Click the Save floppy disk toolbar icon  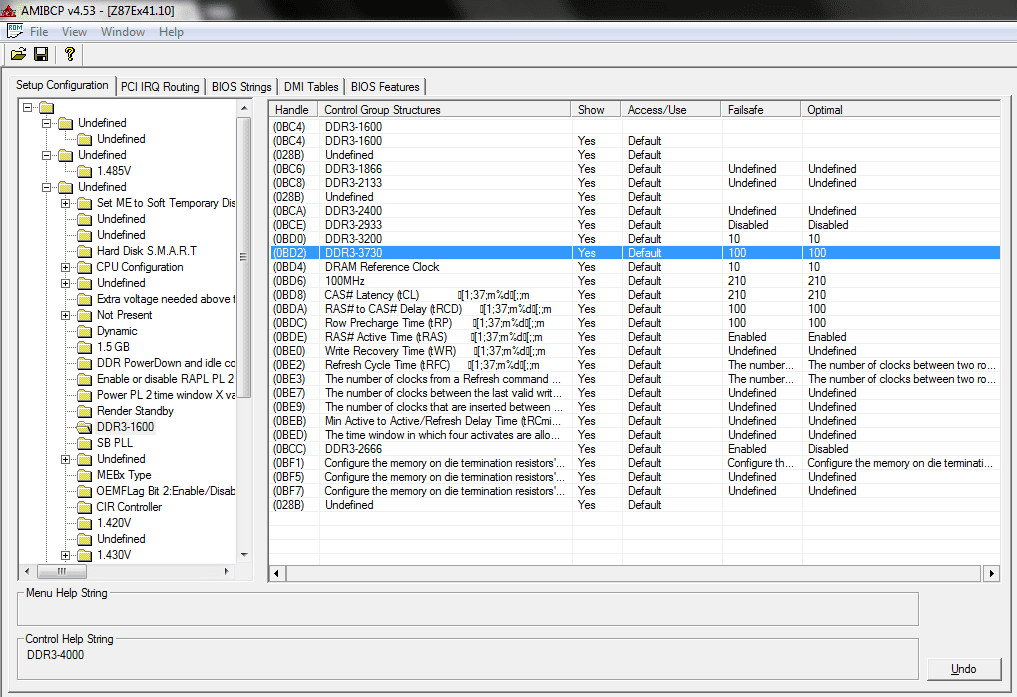point(41,54)
